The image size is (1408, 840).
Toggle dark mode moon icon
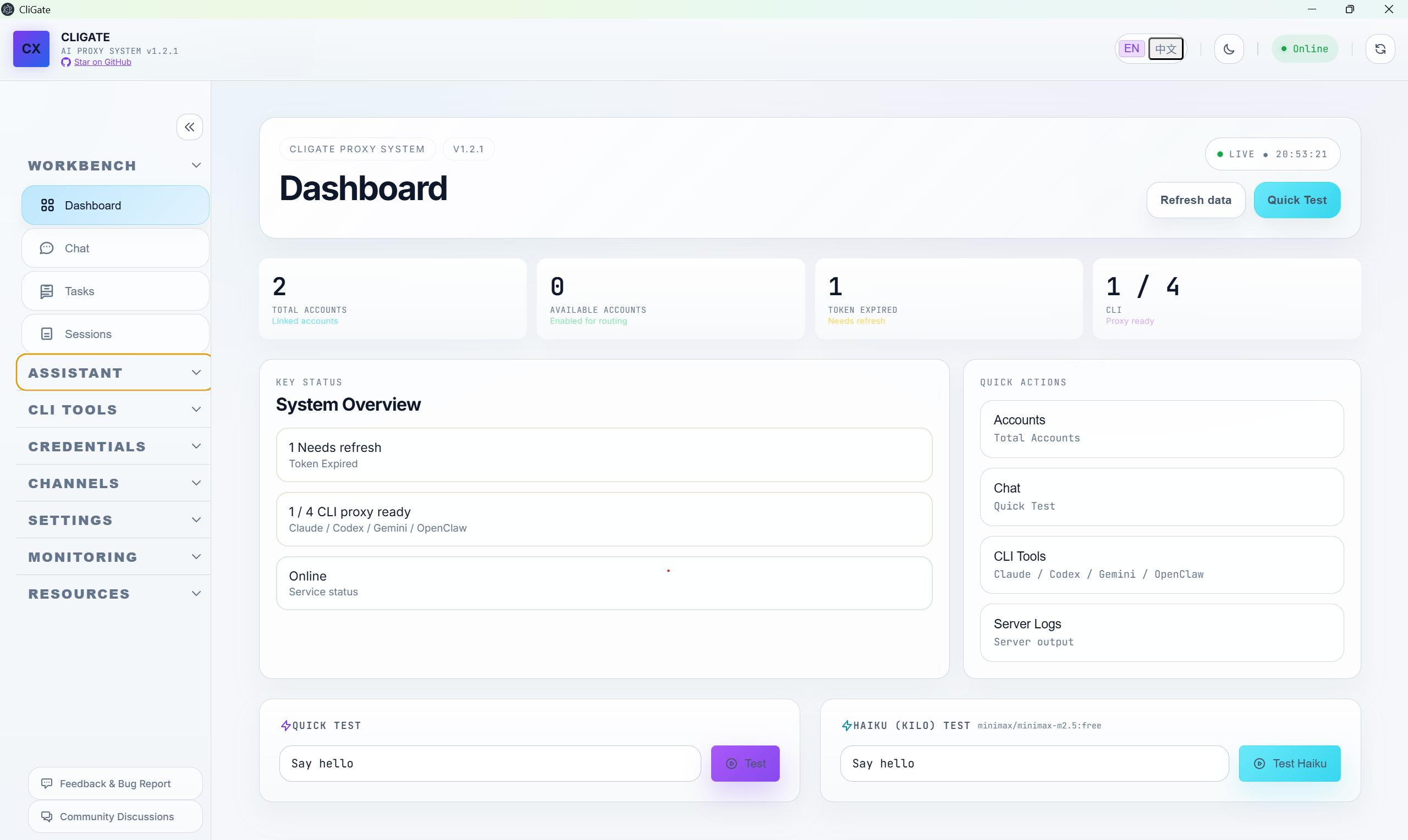point(1229,49)
